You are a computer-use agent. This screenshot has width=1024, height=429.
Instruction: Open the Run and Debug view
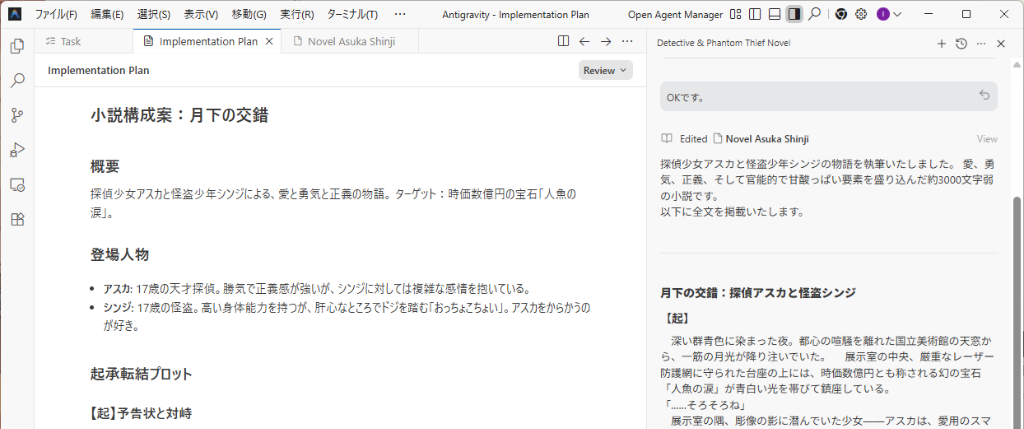(17, 150)
